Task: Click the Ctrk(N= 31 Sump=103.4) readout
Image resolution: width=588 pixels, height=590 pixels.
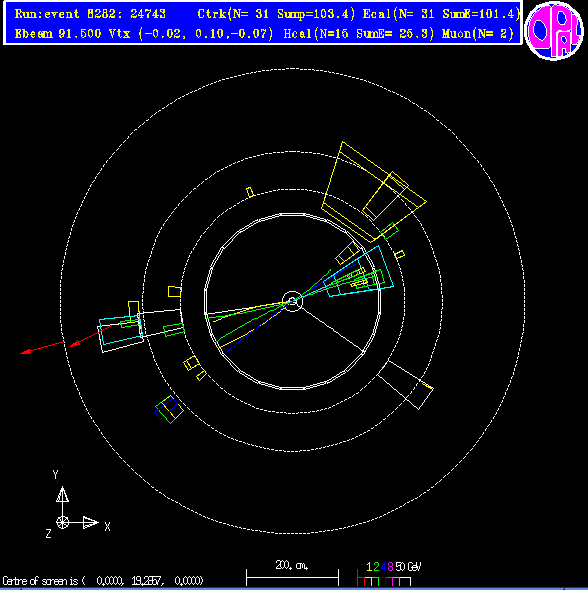Action: coord(276,14)
